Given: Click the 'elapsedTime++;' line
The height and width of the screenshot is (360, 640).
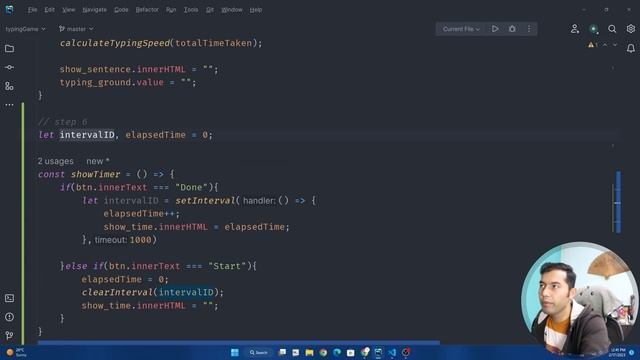Looking at the screenshot, I should [x=141, y=213].
